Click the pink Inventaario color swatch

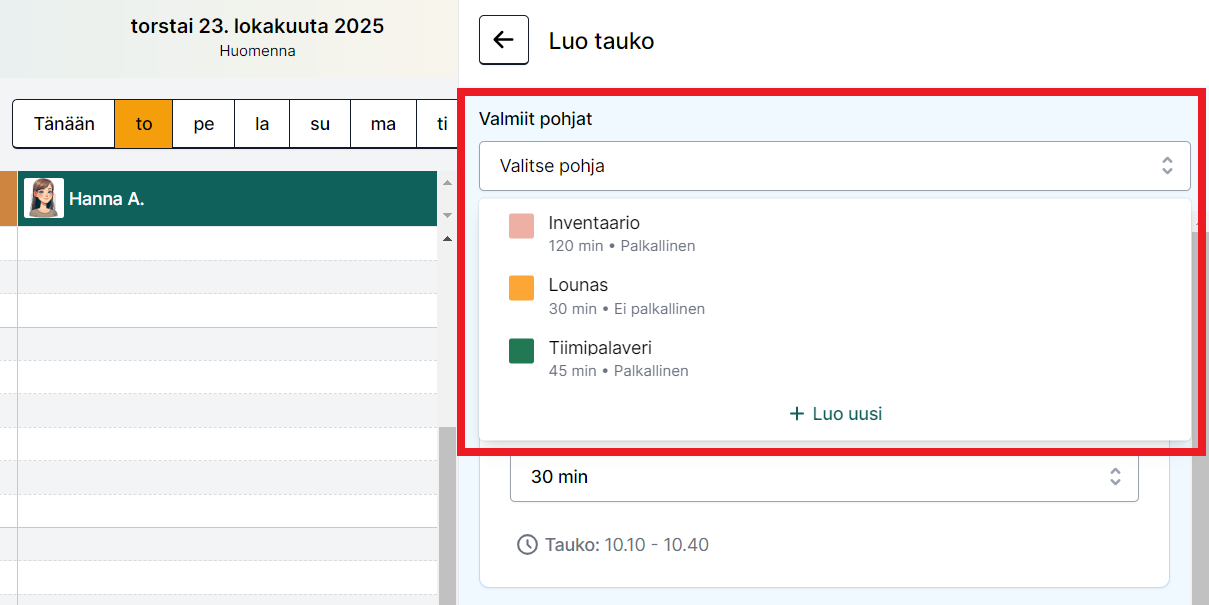pyautogui.click(x=521, y=226)
